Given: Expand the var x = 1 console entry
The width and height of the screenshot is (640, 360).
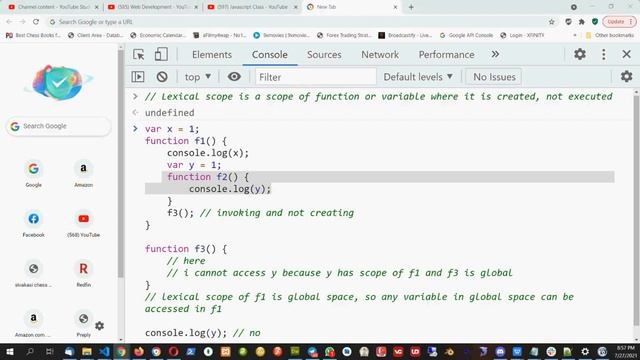Looking at the screenshot, I should [x=135, y=129].
